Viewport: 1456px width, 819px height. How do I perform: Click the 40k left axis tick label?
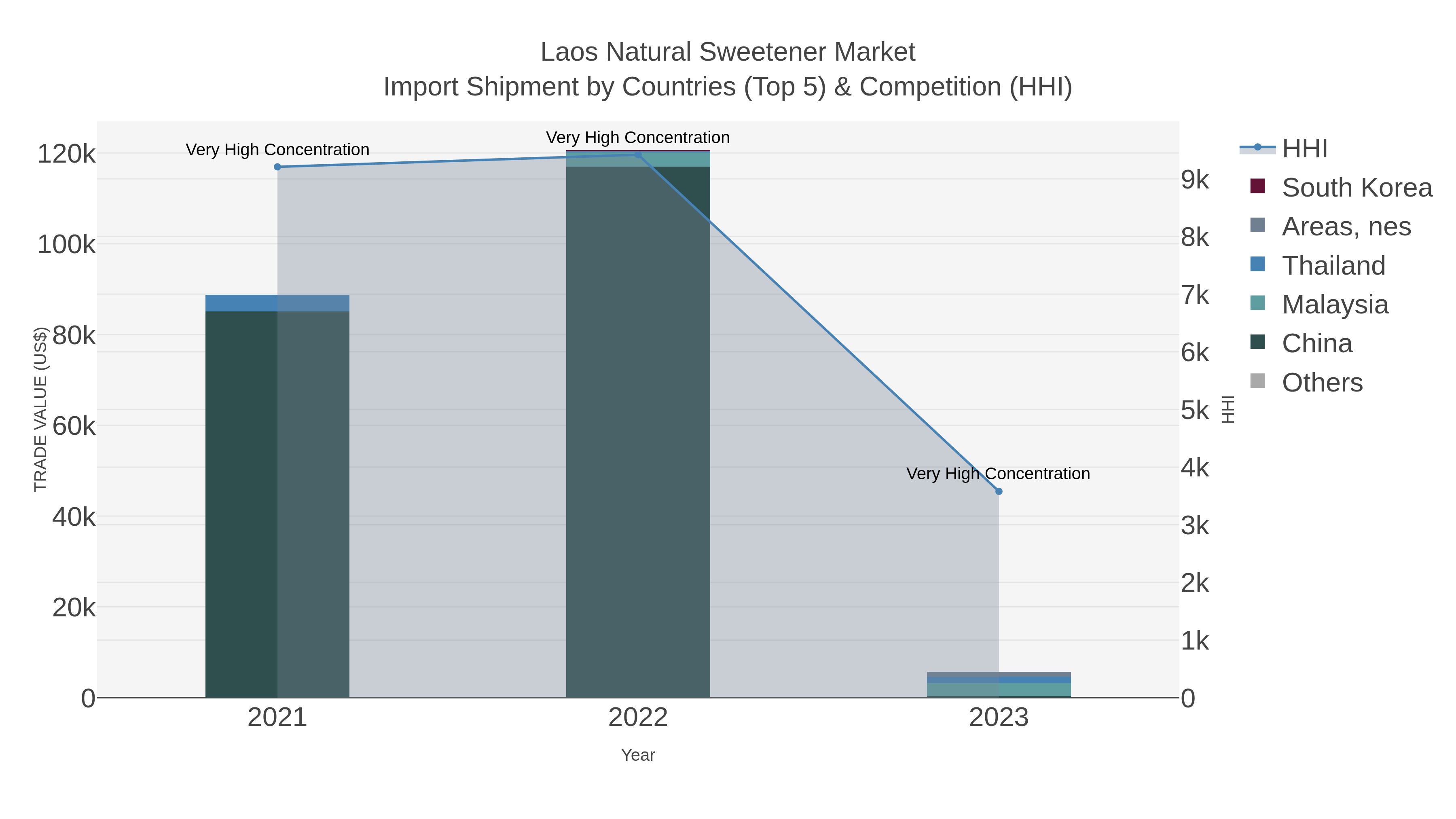point(74,516)
